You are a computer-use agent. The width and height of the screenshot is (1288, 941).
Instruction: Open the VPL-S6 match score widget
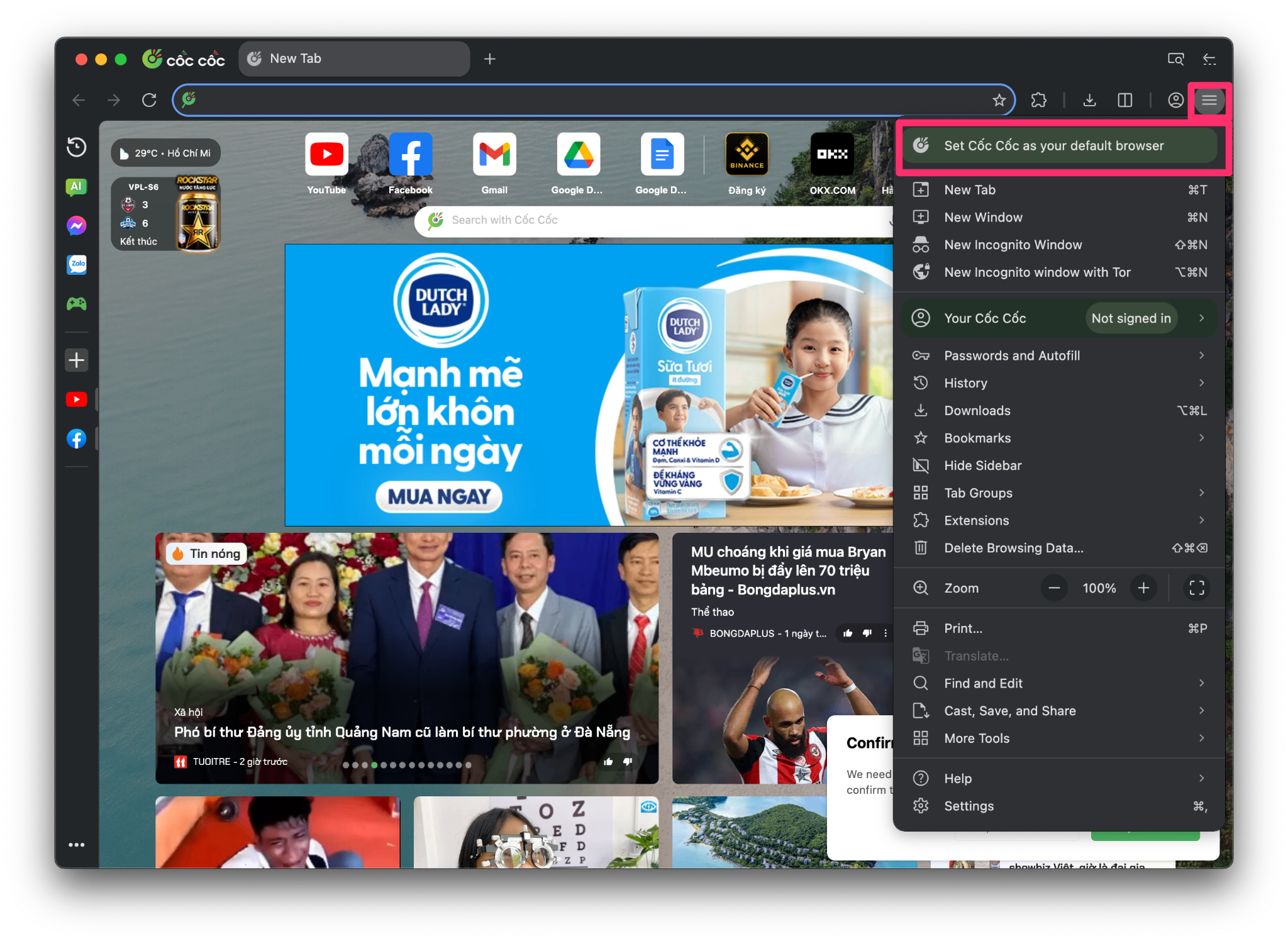(x=165, y=214)
